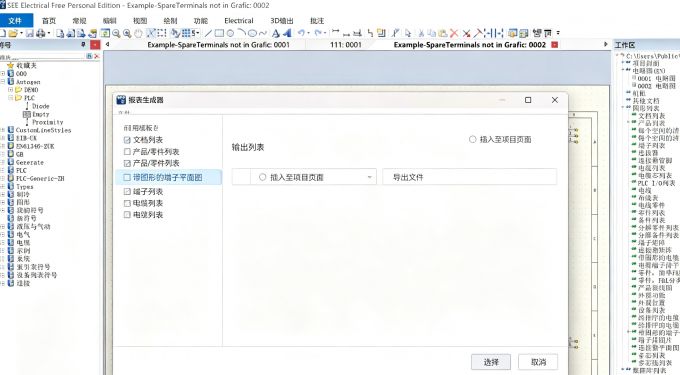Close the left symbol panel
Screen dimensions: 680x375
pyautogui.click(x=95, y=45)
